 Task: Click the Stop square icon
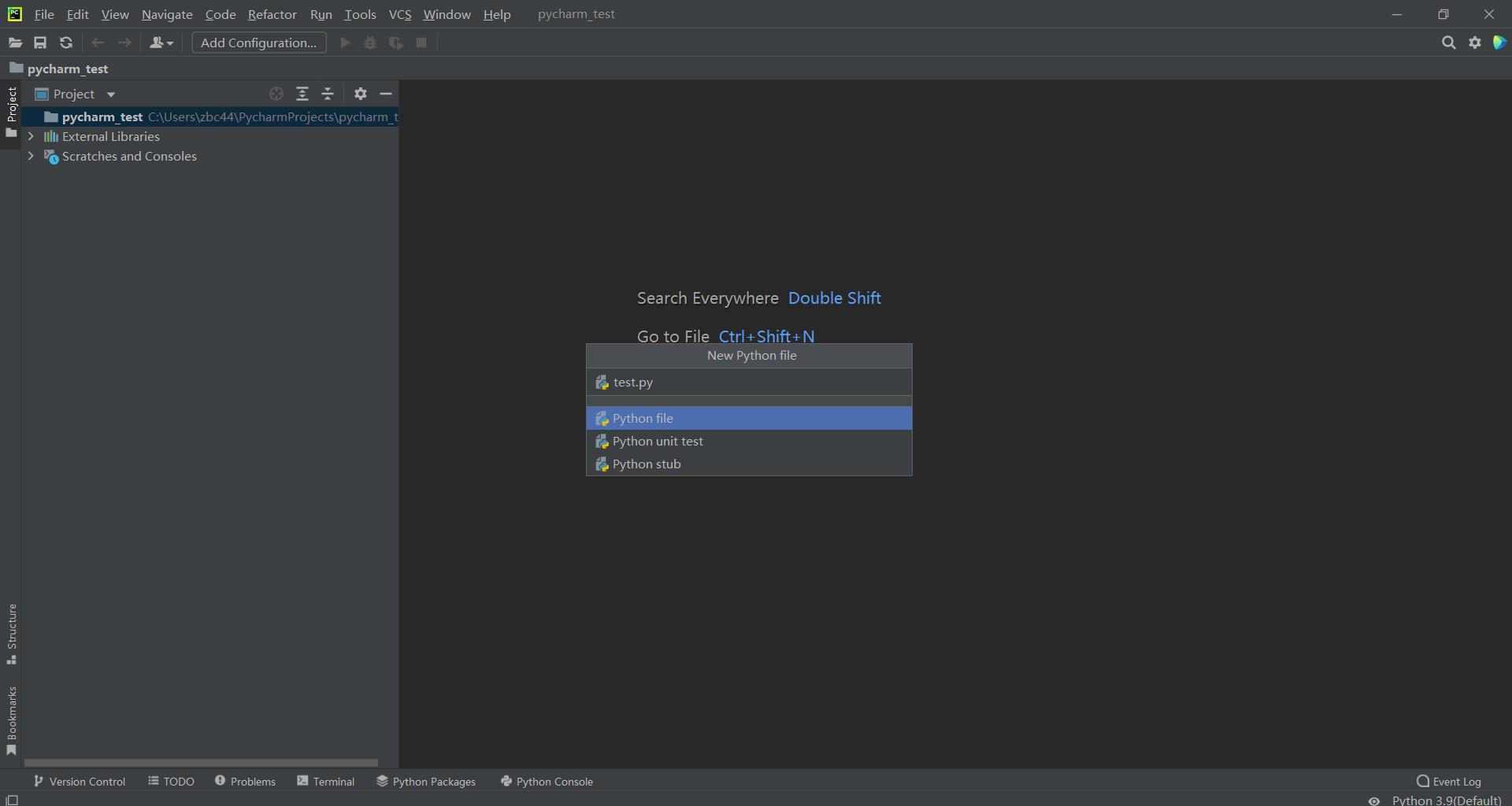421,43
